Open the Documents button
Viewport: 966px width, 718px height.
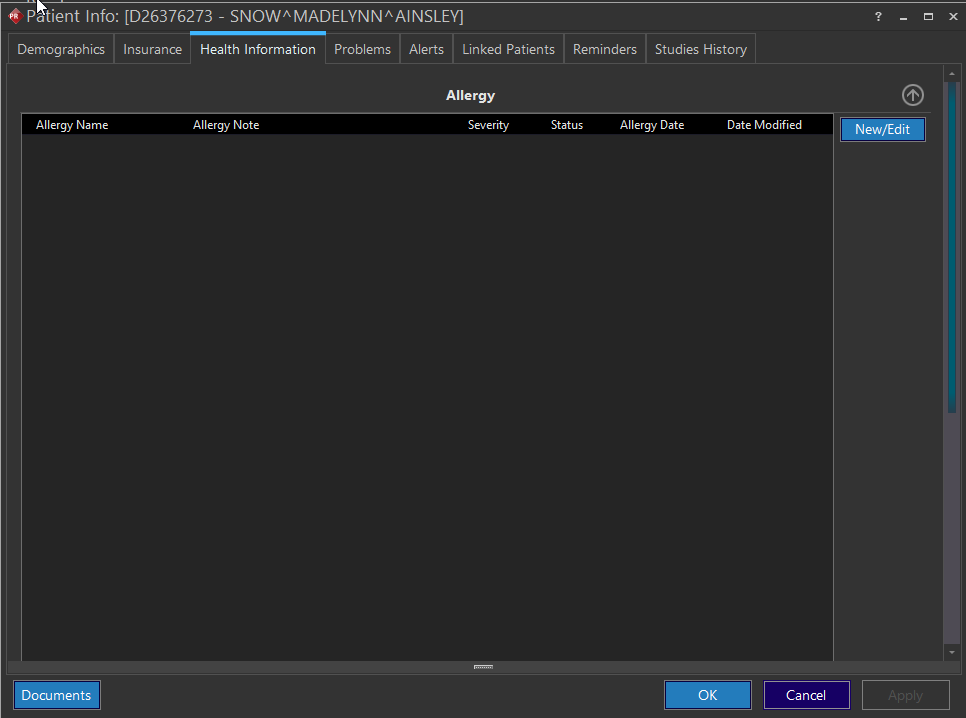pyautogui.click(x=56, y=695)
